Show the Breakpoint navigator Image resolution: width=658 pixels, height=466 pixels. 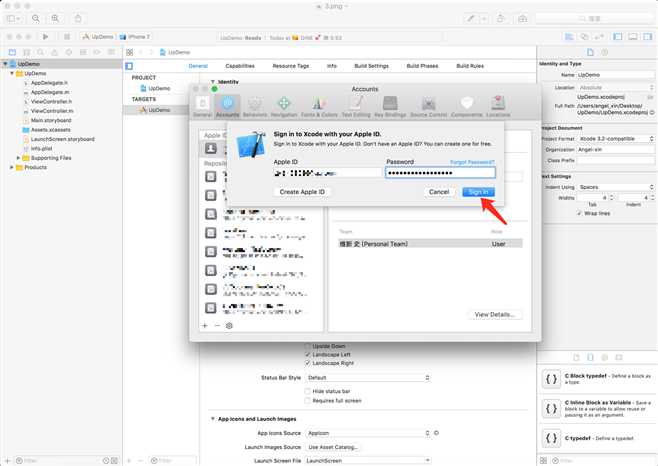coord(97,52)
